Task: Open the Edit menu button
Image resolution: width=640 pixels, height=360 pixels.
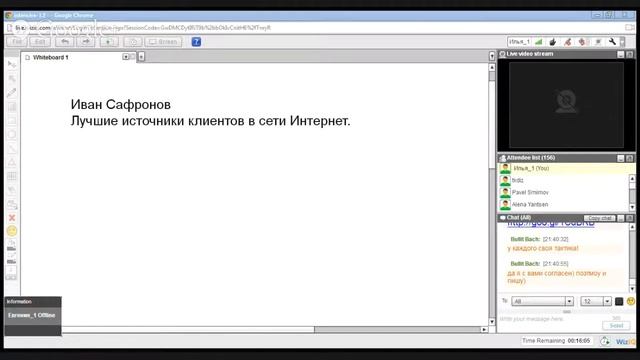Action: coord(40,42)
